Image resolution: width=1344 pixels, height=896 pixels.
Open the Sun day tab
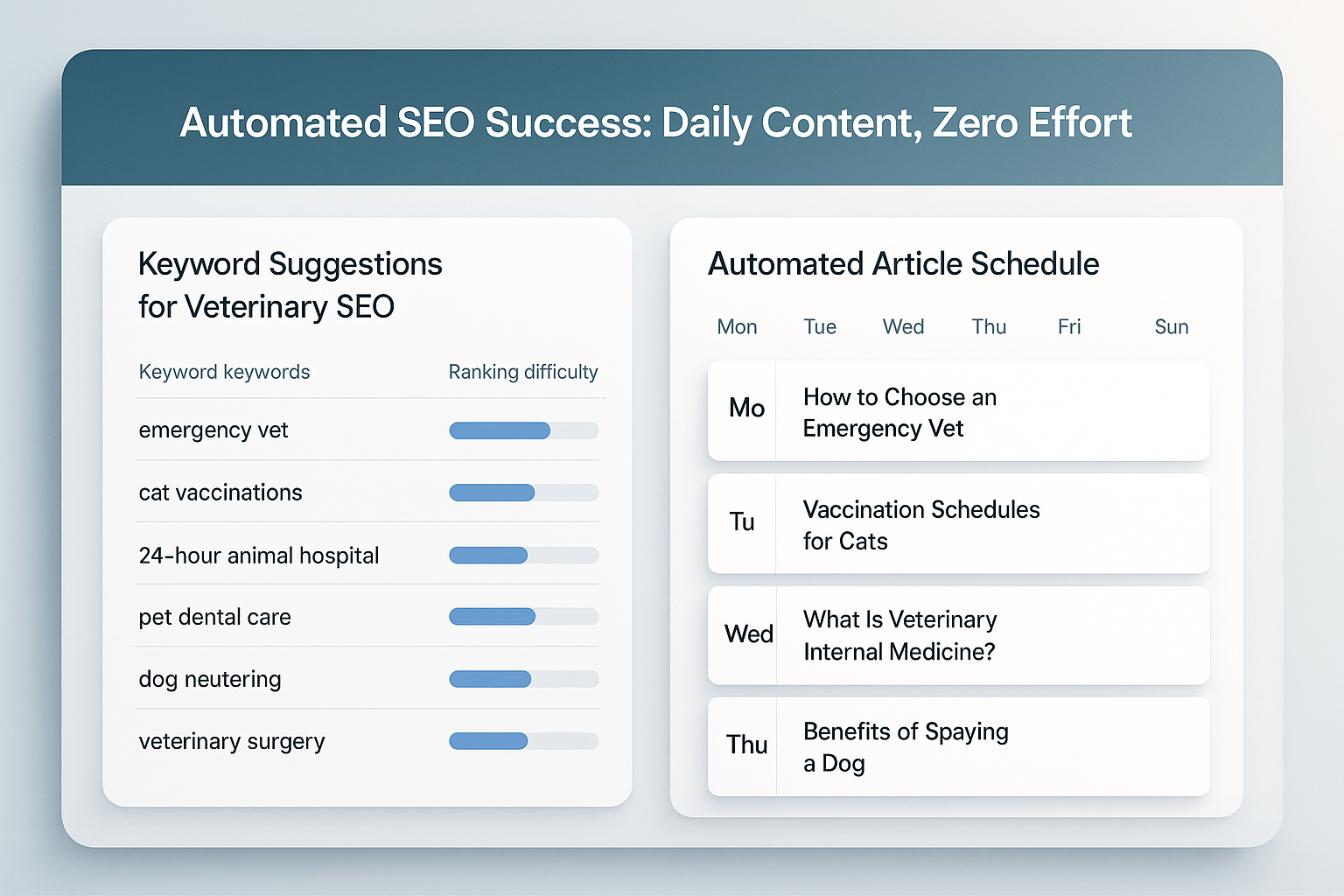coord(1172,327)
